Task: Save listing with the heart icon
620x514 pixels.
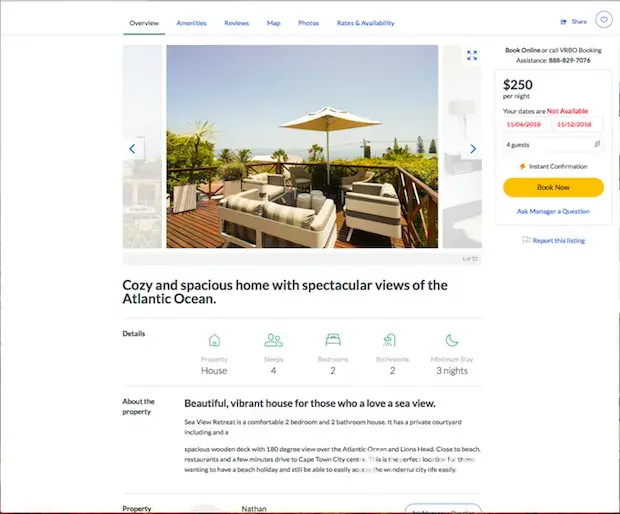Action: coord(603,20)
